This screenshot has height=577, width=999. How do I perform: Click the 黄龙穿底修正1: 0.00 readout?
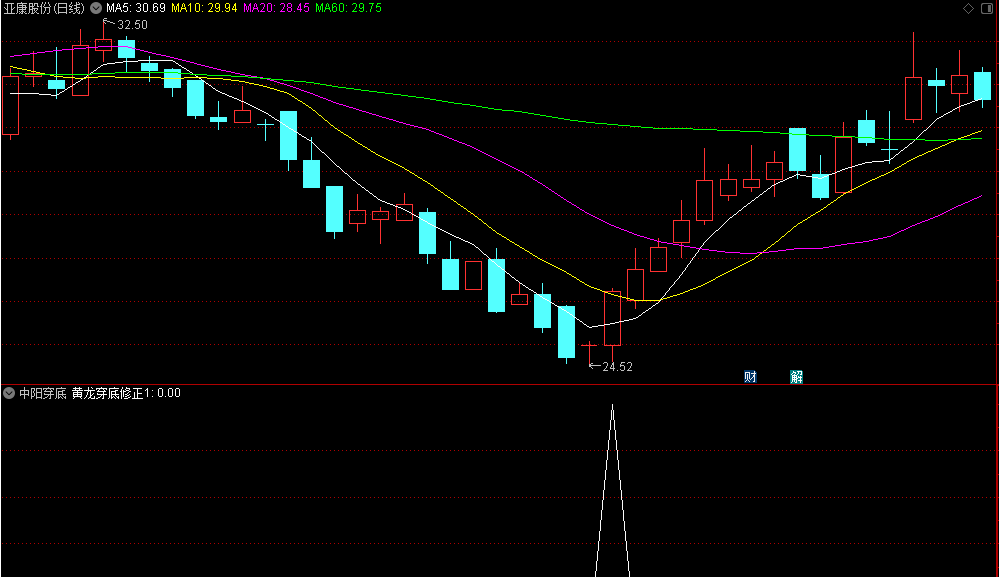[x=126, y=393]
